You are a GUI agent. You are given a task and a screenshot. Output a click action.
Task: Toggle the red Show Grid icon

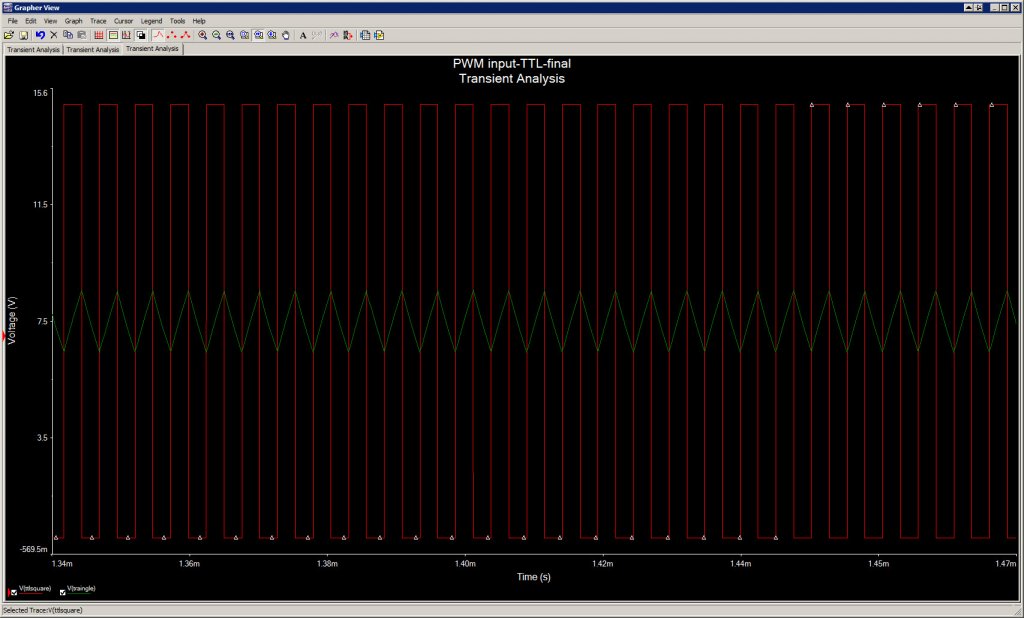click(x=99, y=35)
